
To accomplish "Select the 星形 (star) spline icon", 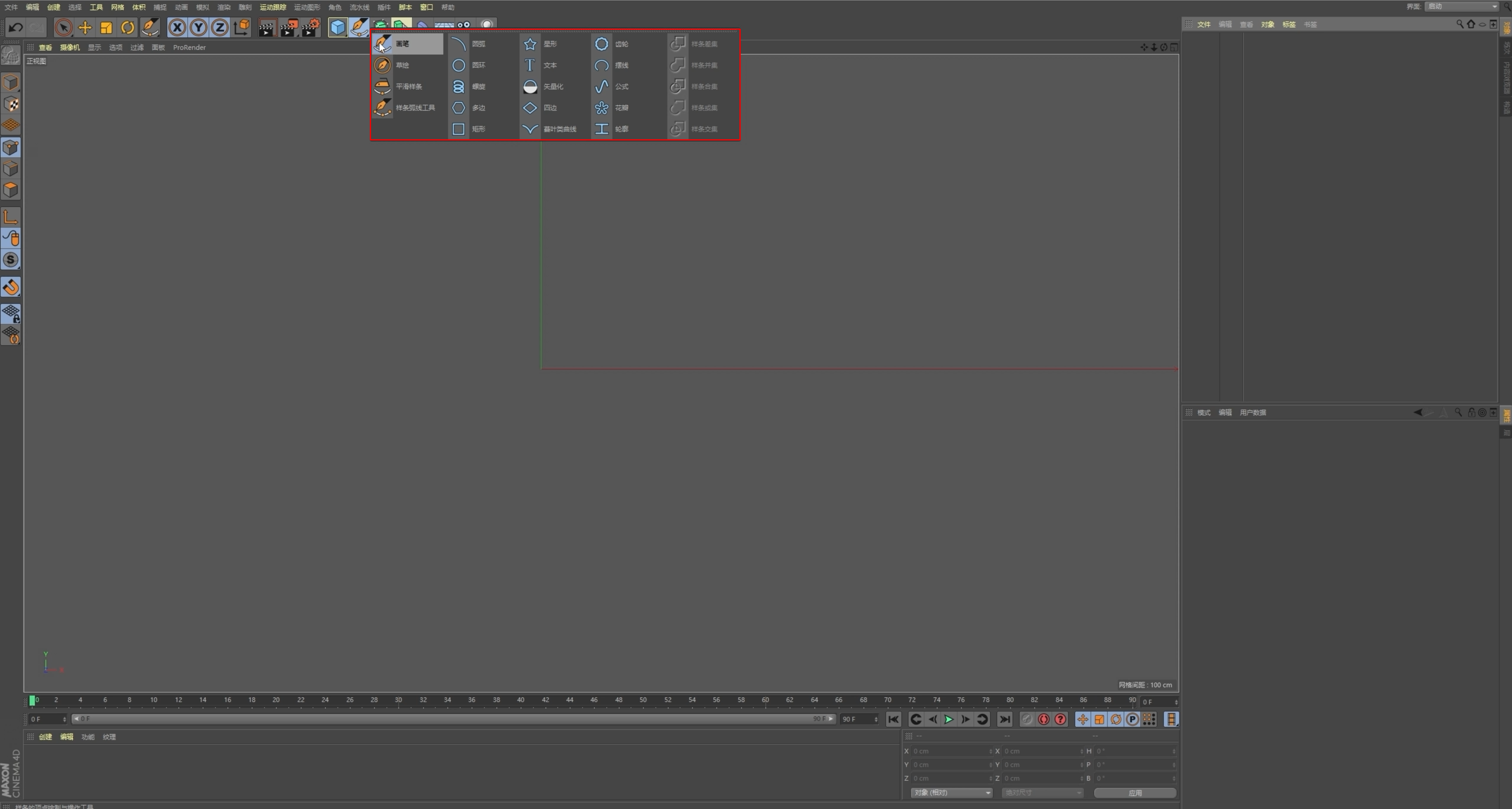I will (530, 44).
